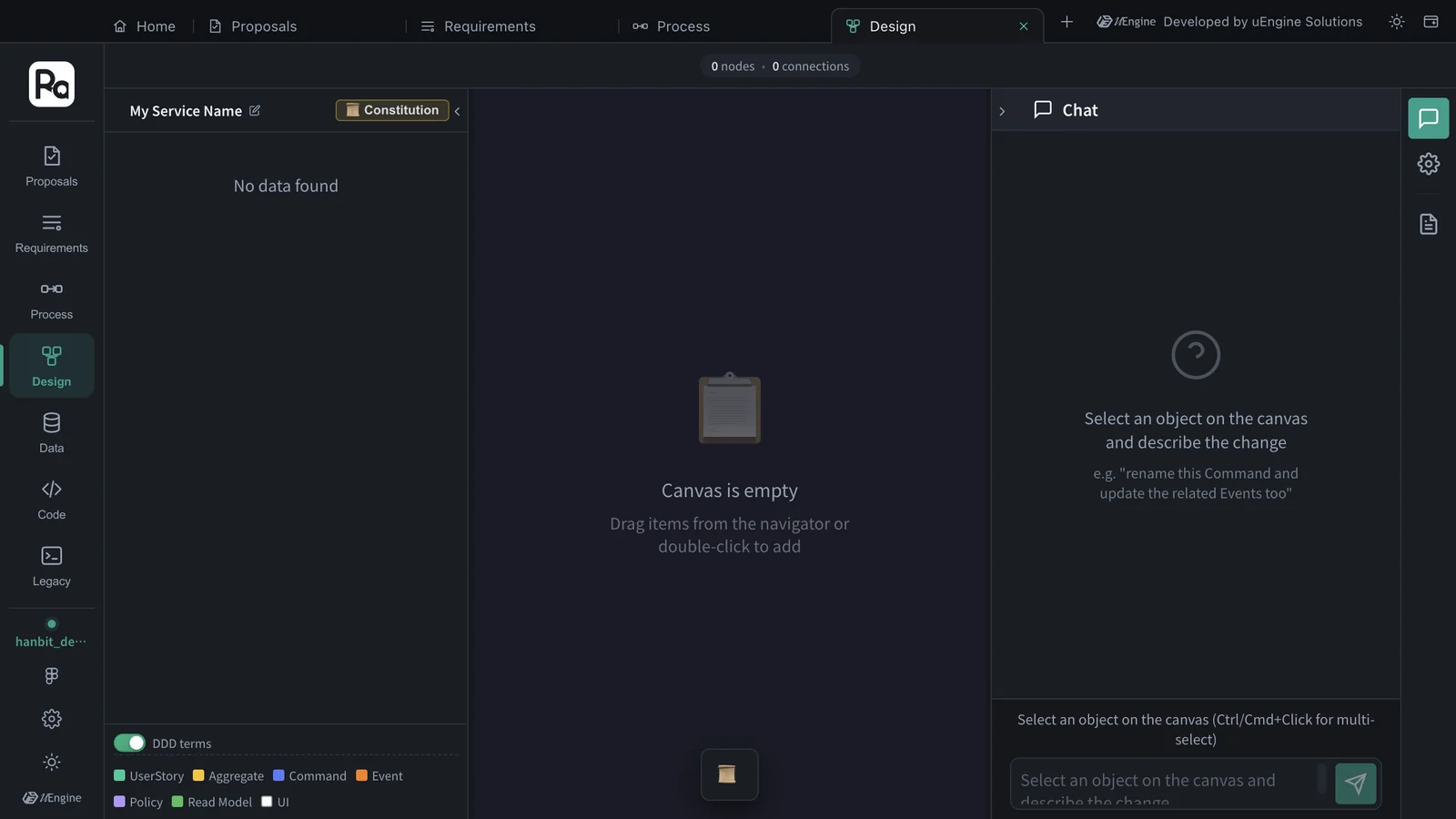Screen dimensions: 1456x819
Task: Edit the My Service Name pencil icon
Action: coord(255,110)
